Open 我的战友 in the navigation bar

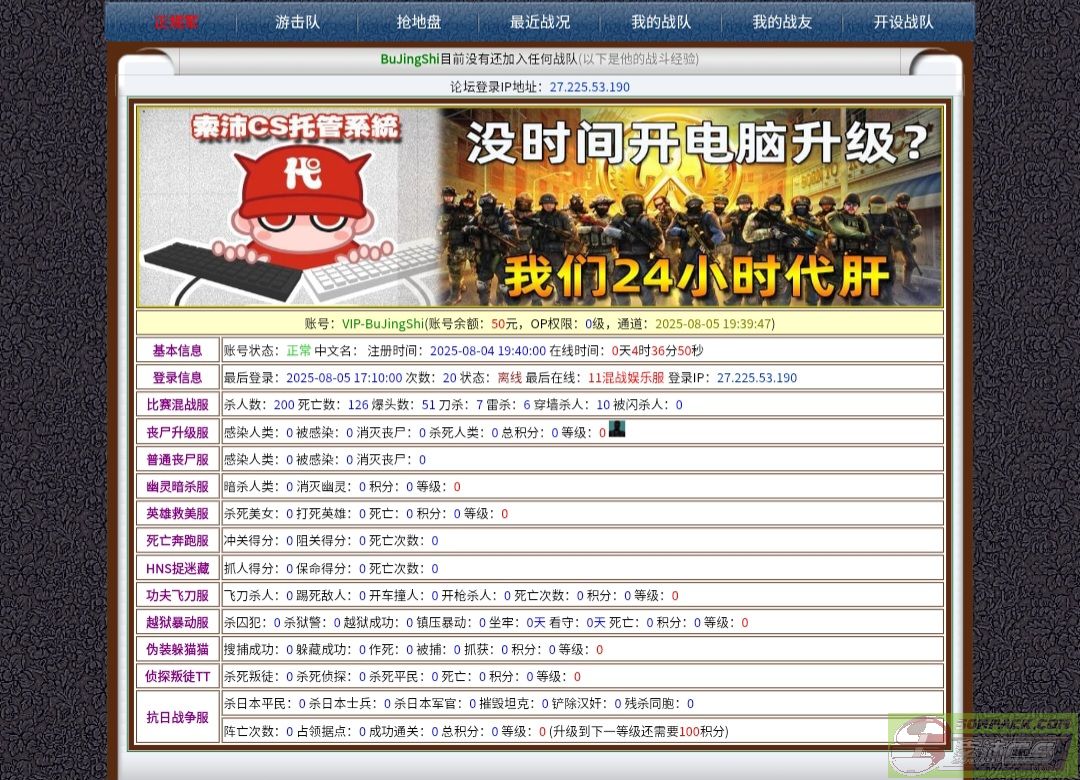coord(782,21)
